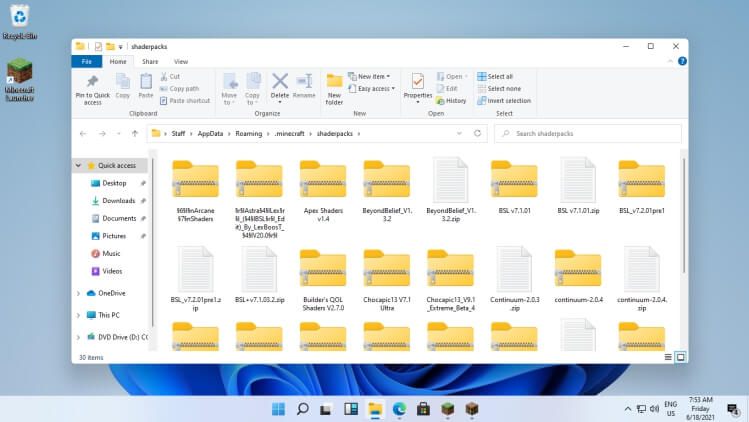This screenshot has width=749, height=422.
Task: Click the Paste ribbon icon
Action: (x=146, y=82)
